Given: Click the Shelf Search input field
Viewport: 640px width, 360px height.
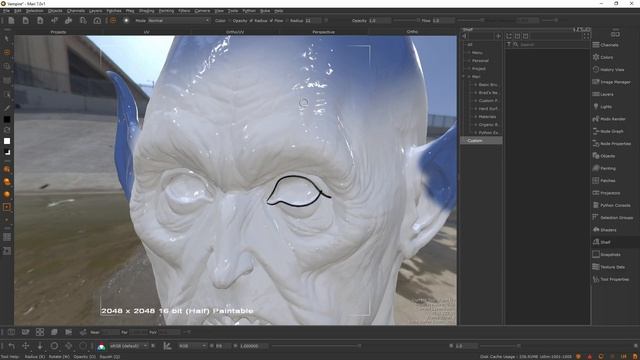Looking at the screenshot, I should click(553, 44).
